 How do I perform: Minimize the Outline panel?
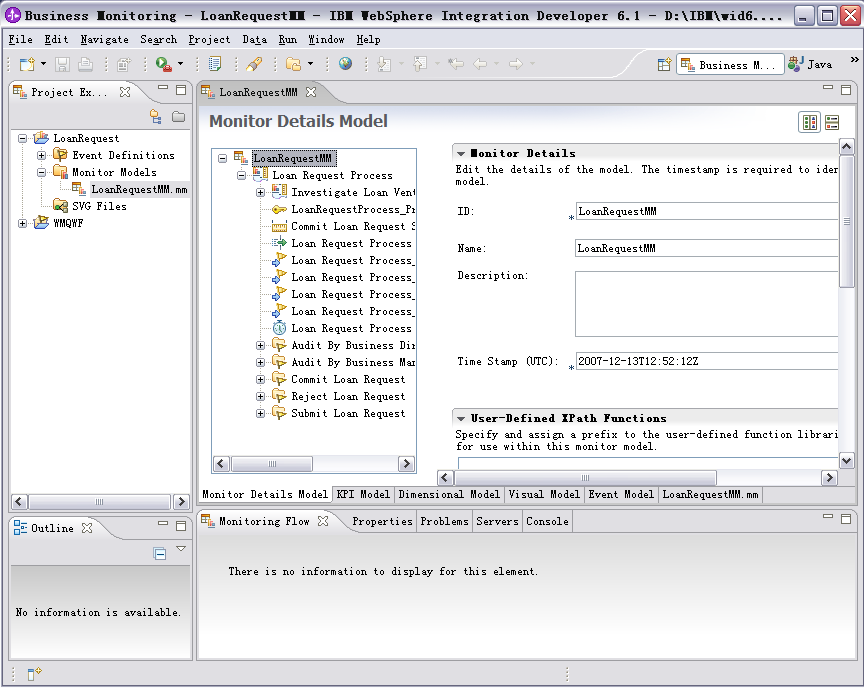[x=163, y=523]
